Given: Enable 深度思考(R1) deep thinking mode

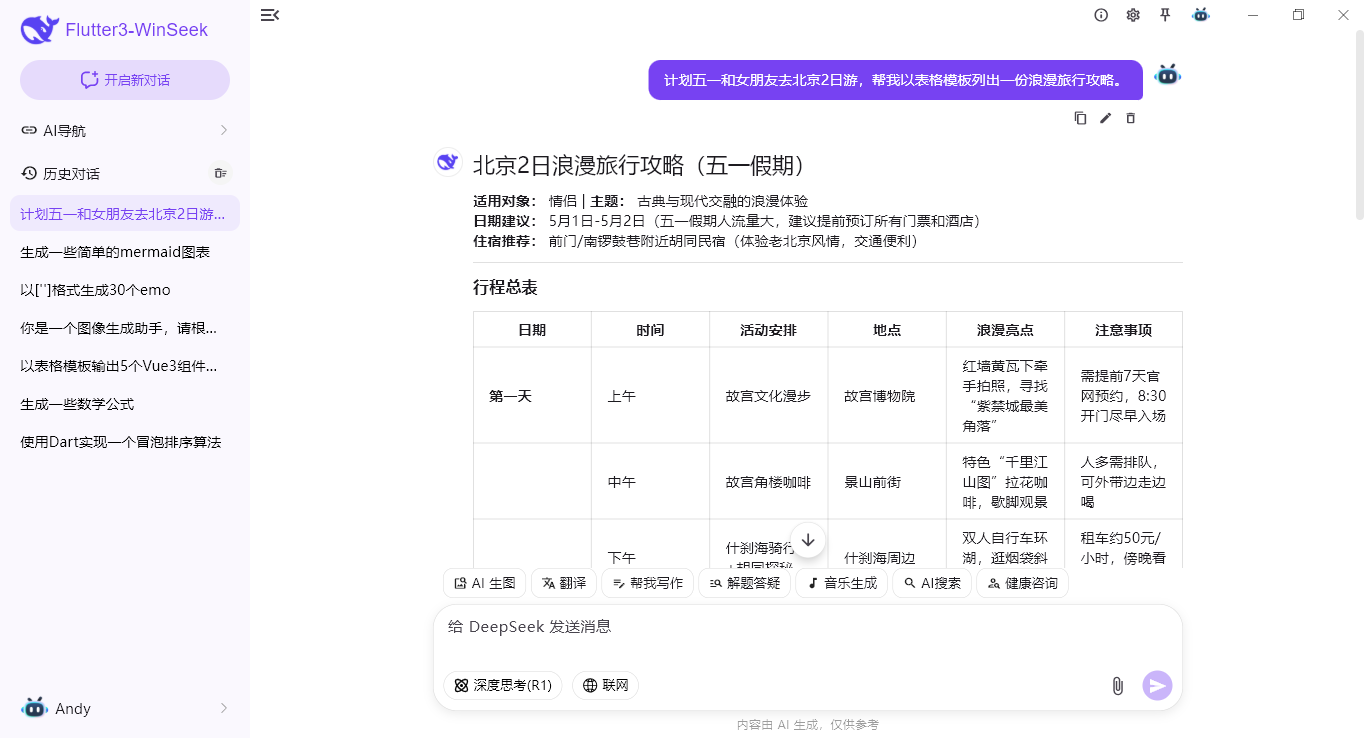Looking at the screenshot, I should pyautogui.click(x=502, y=685).
